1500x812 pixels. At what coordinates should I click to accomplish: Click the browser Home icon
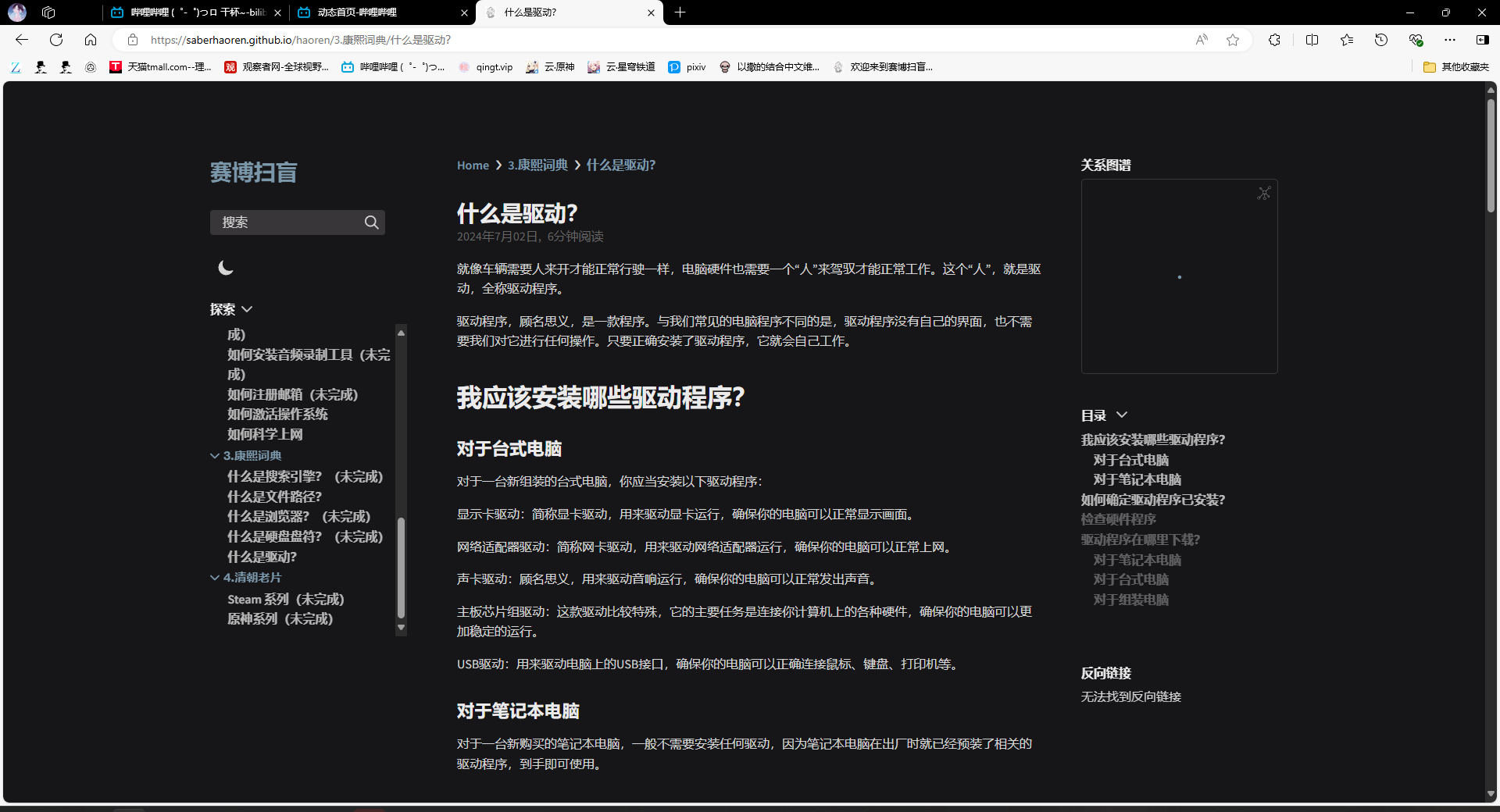(x=91, y=40)
